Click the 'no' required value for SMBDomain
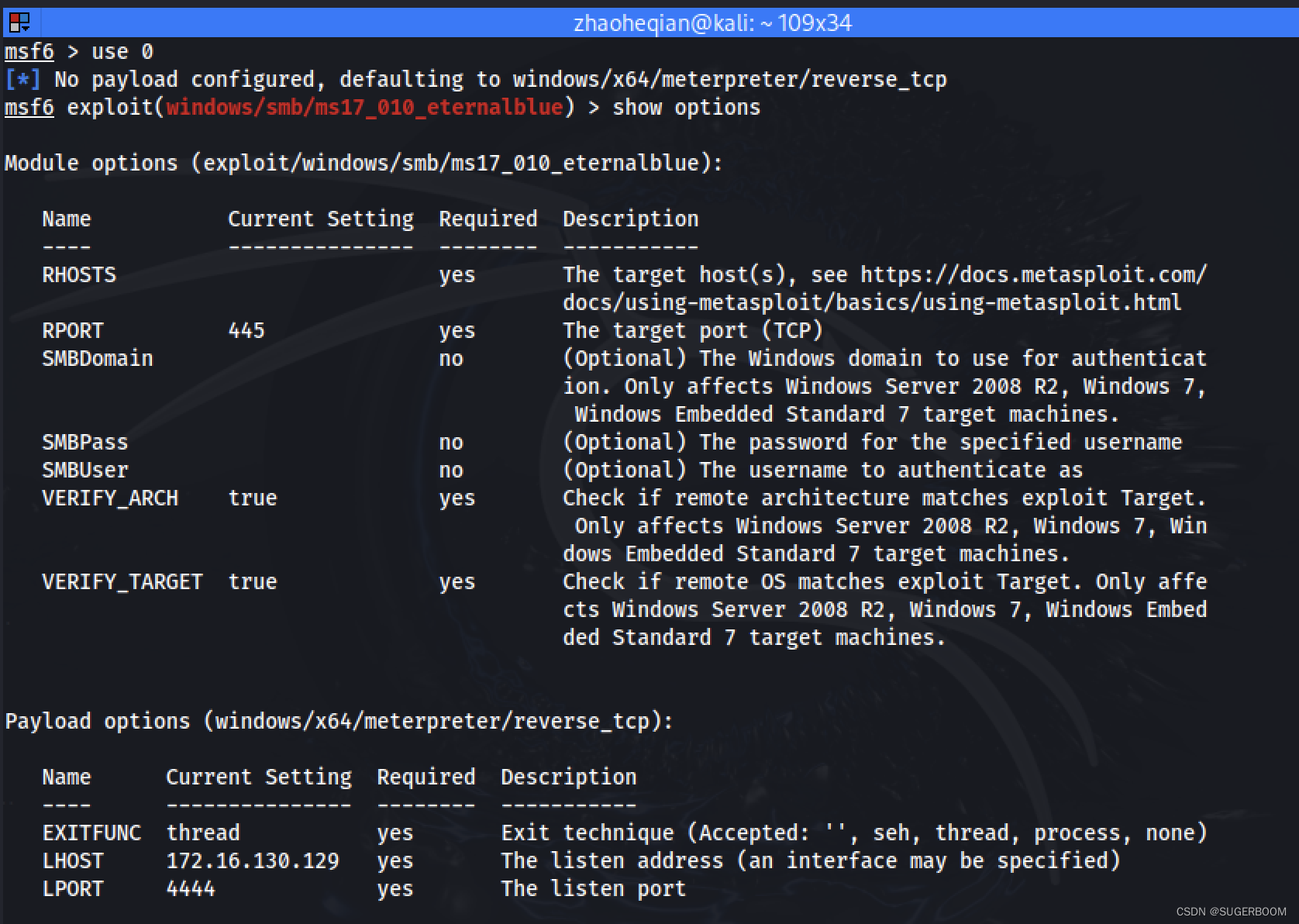Screen dimensions: 1299x924 coord(451,359)
